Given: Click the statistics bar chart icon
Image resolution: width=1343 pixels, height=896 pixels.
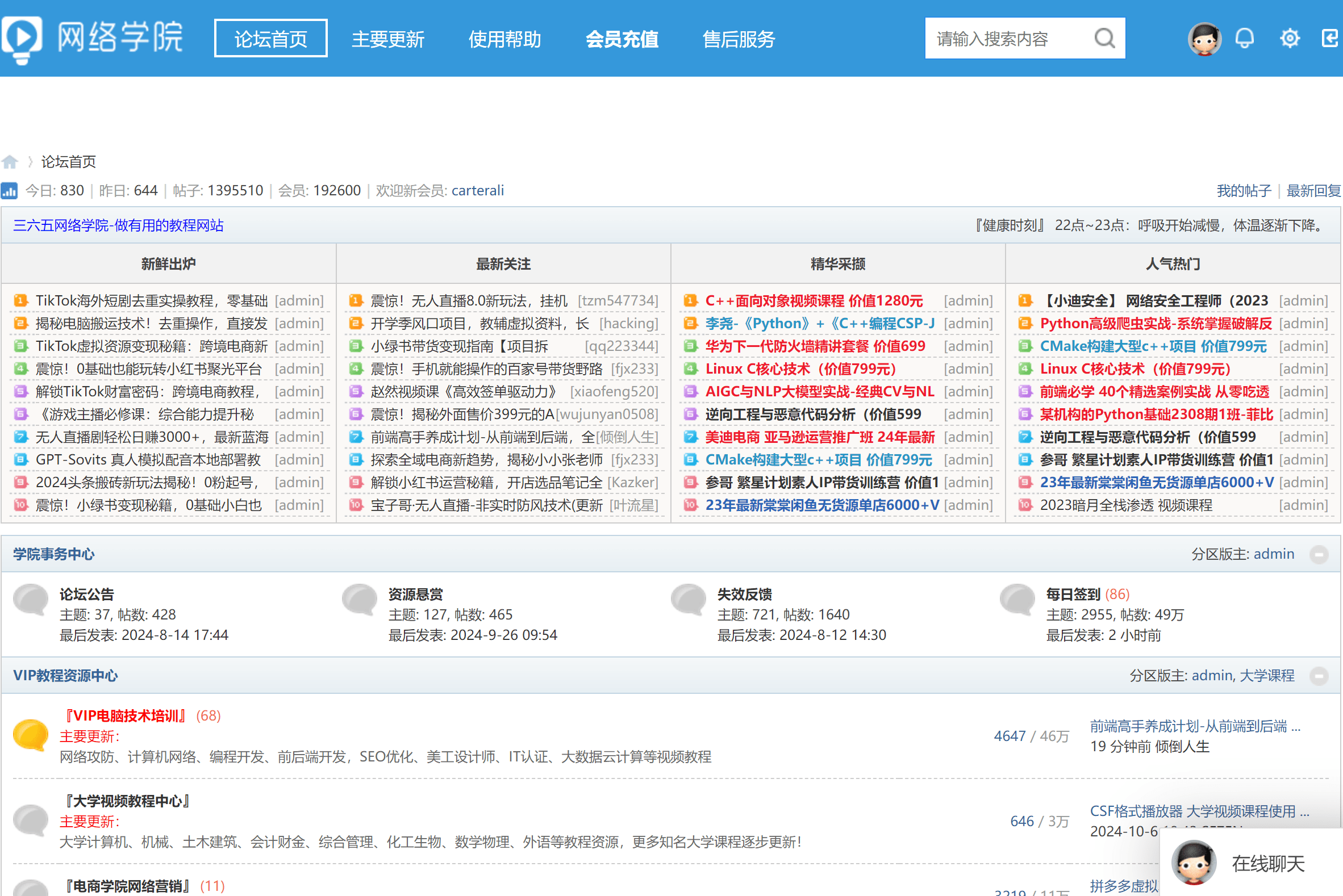Looking at the screenshot, I should coord(10,190).
